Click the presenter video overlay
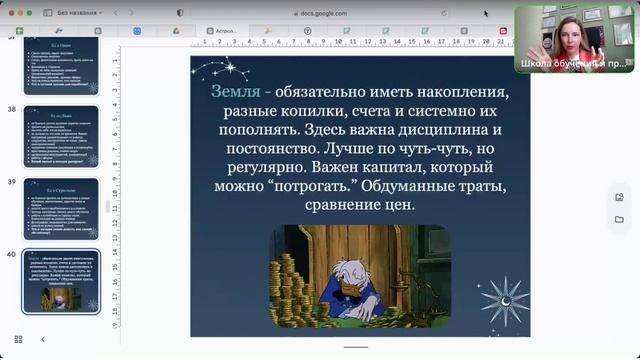The image size is (640, 360). [574, 39]
